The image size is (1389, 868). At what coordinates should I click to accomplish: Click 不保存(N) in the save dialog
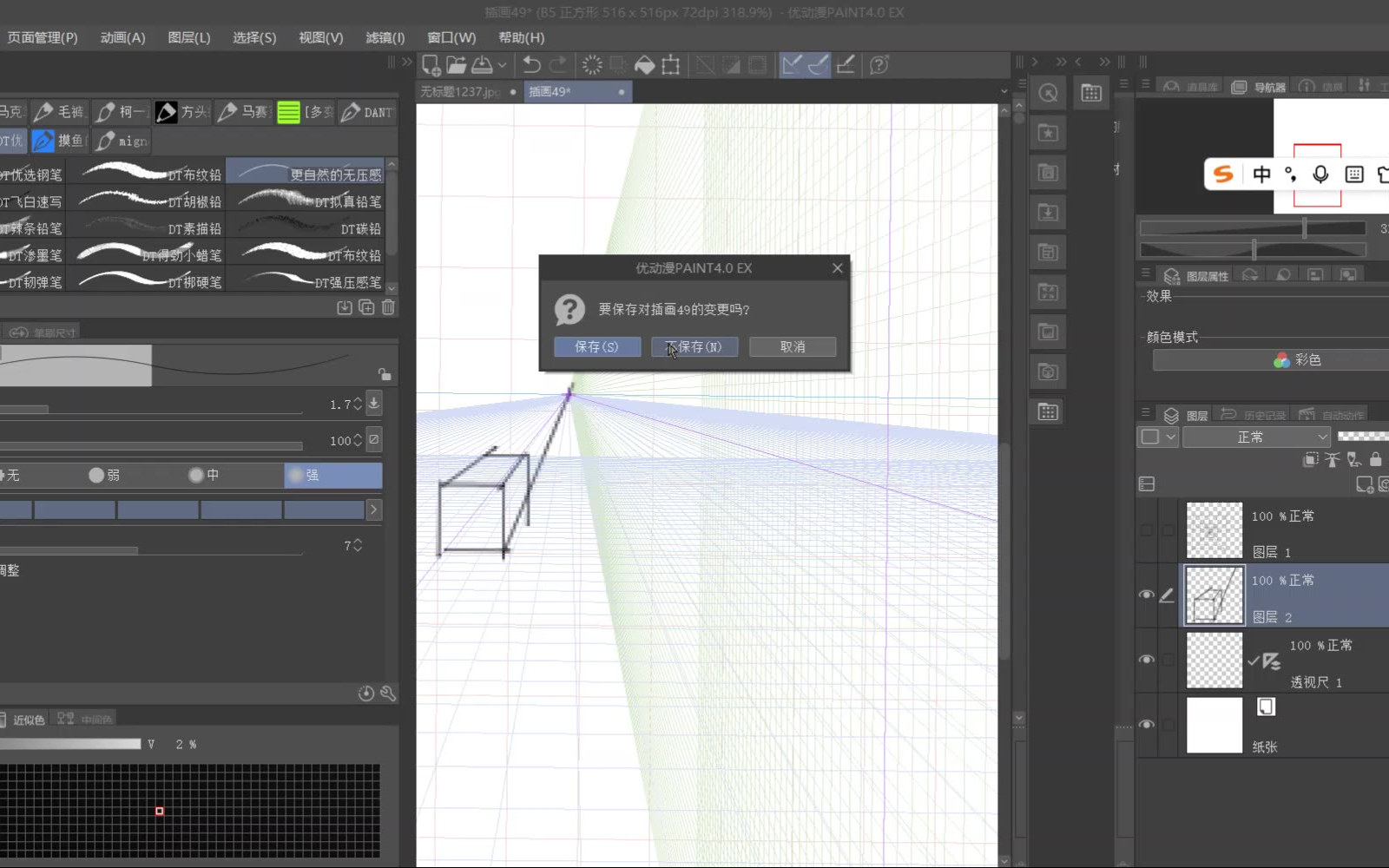coord(694,347)
